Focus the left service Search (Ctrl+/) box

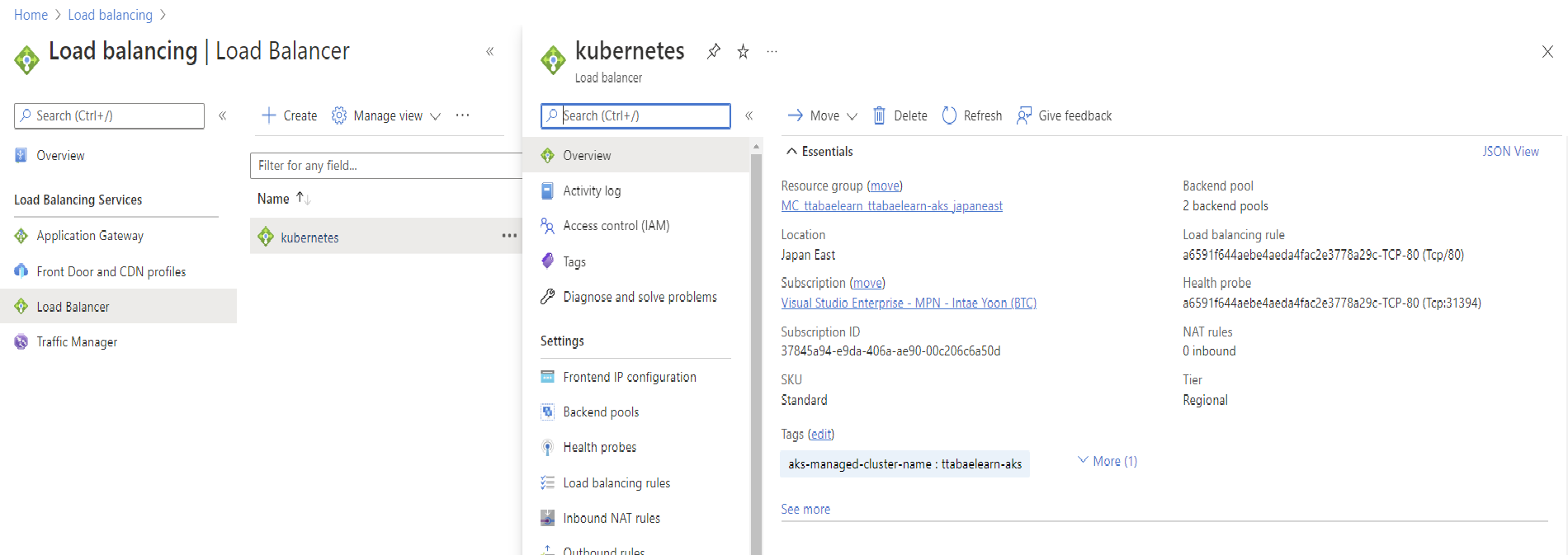(x=109, y=115)
